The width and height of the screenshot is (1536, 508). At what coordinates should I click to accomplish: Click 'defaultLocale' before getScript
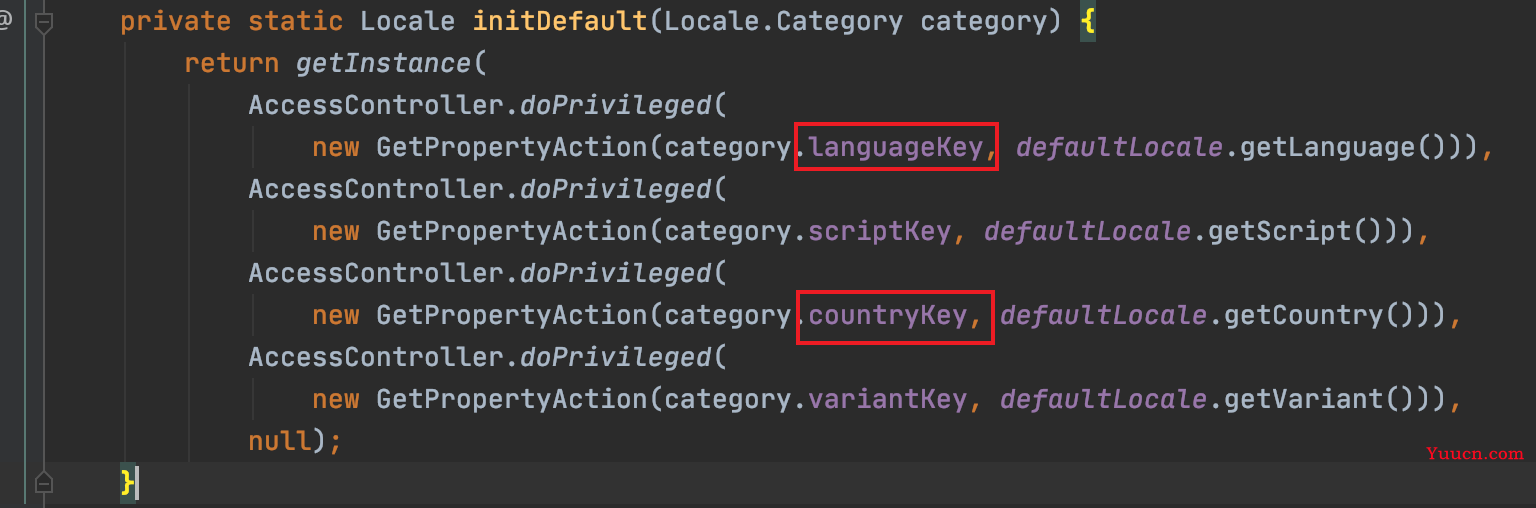1088,231
